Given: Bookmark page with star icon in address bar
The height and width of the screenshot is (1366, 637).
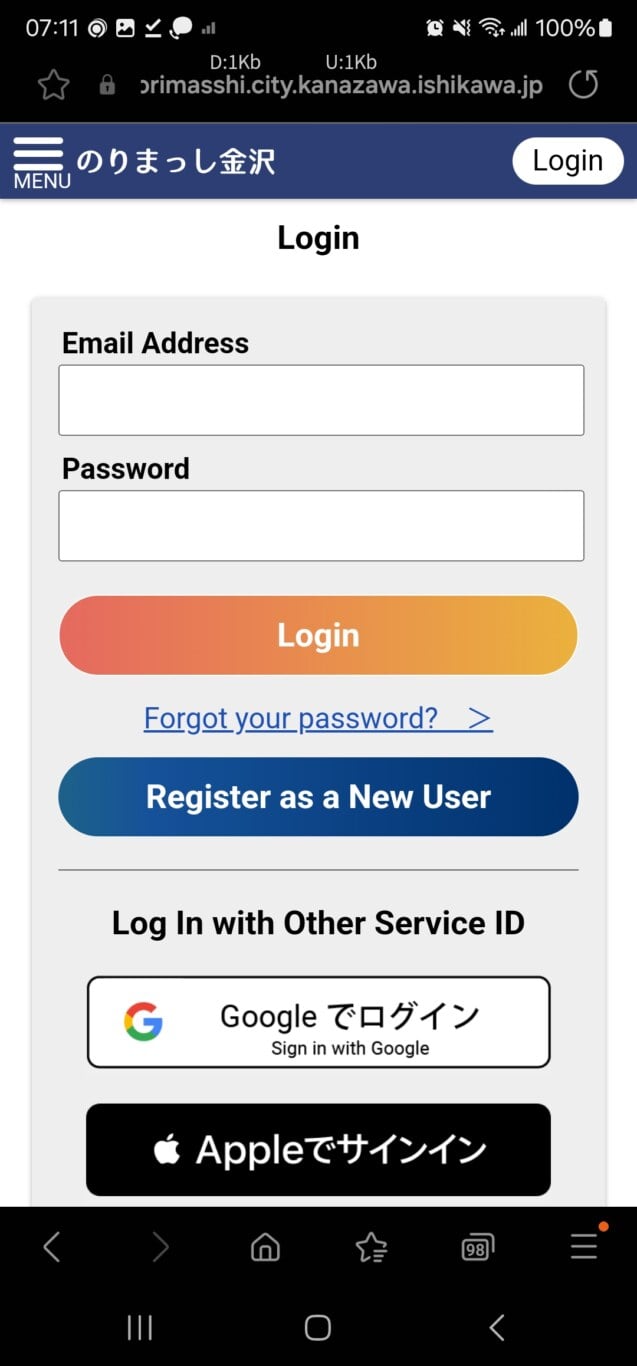Looking at the screenshot, I should tap(53, 85).
